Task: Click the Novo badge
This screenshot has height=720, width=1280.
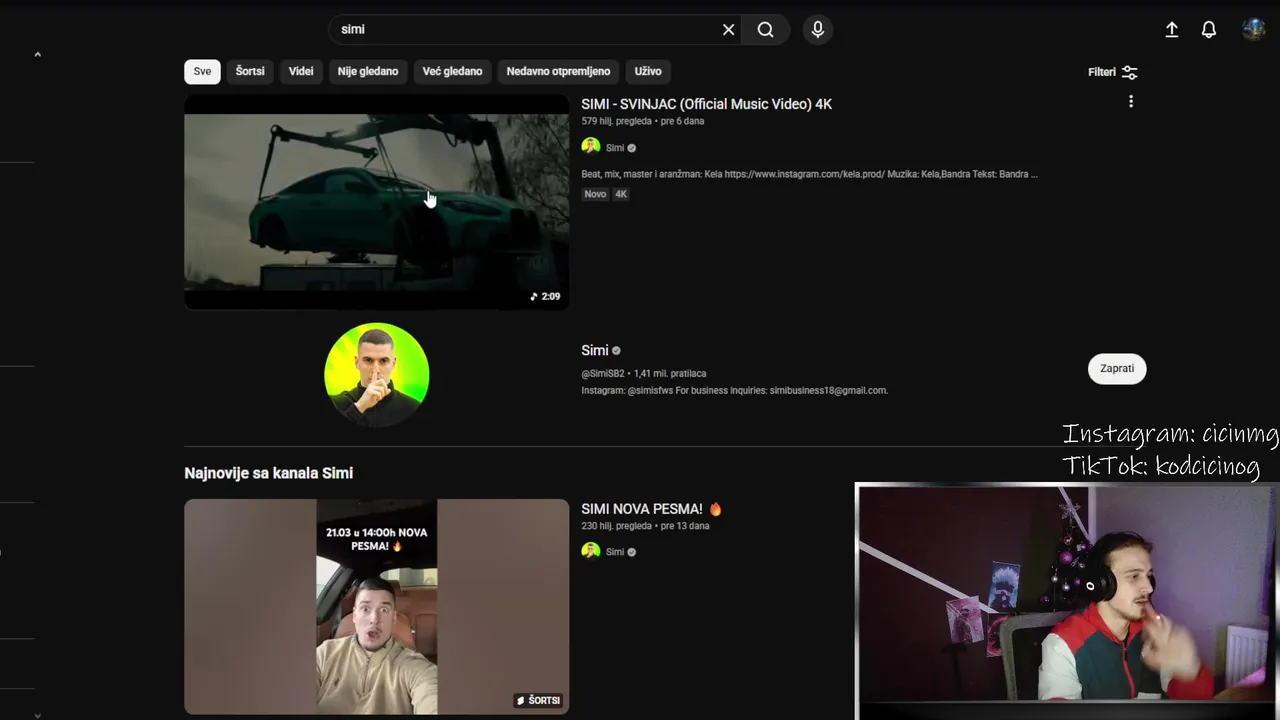Action: [595, 194]
